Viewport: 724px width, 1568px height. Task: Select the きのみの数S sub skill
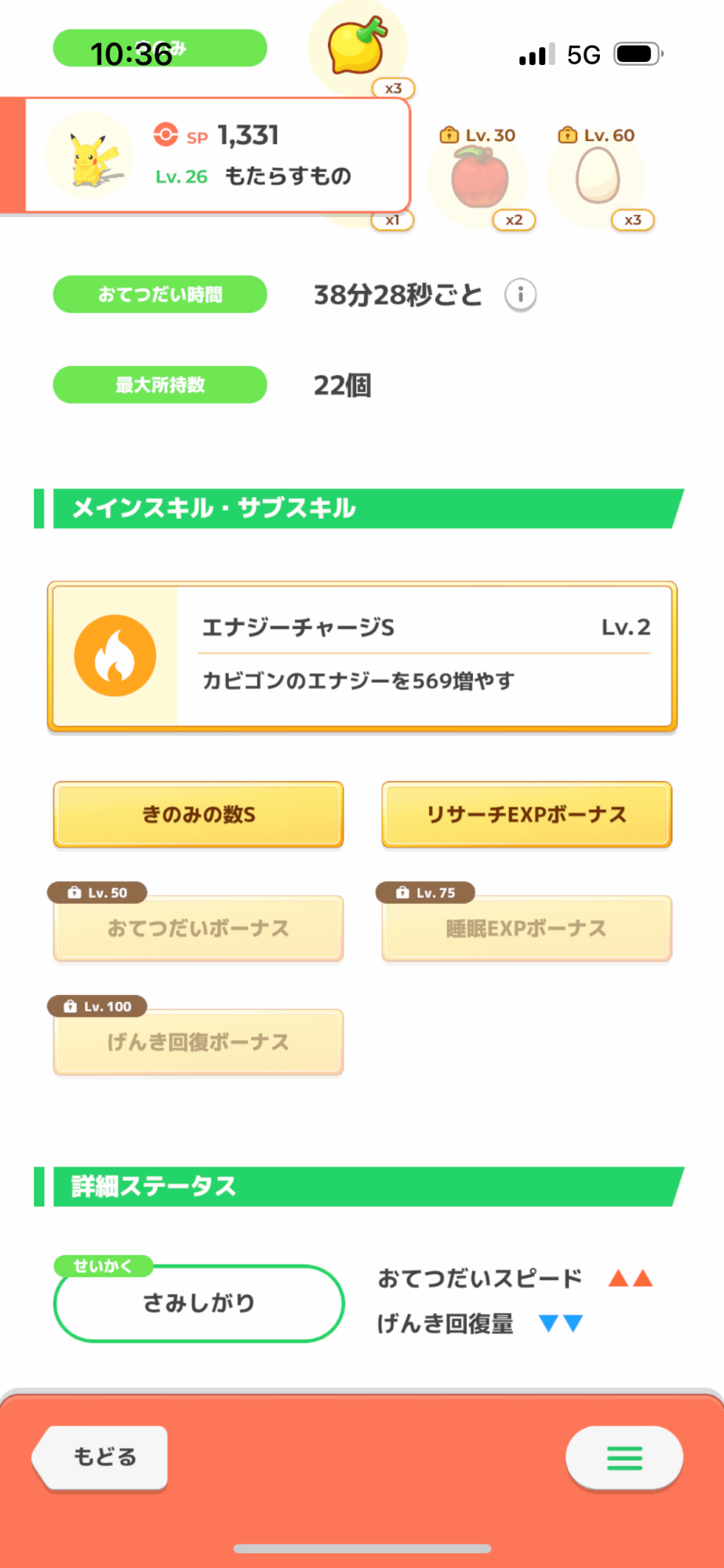(198, 815)
